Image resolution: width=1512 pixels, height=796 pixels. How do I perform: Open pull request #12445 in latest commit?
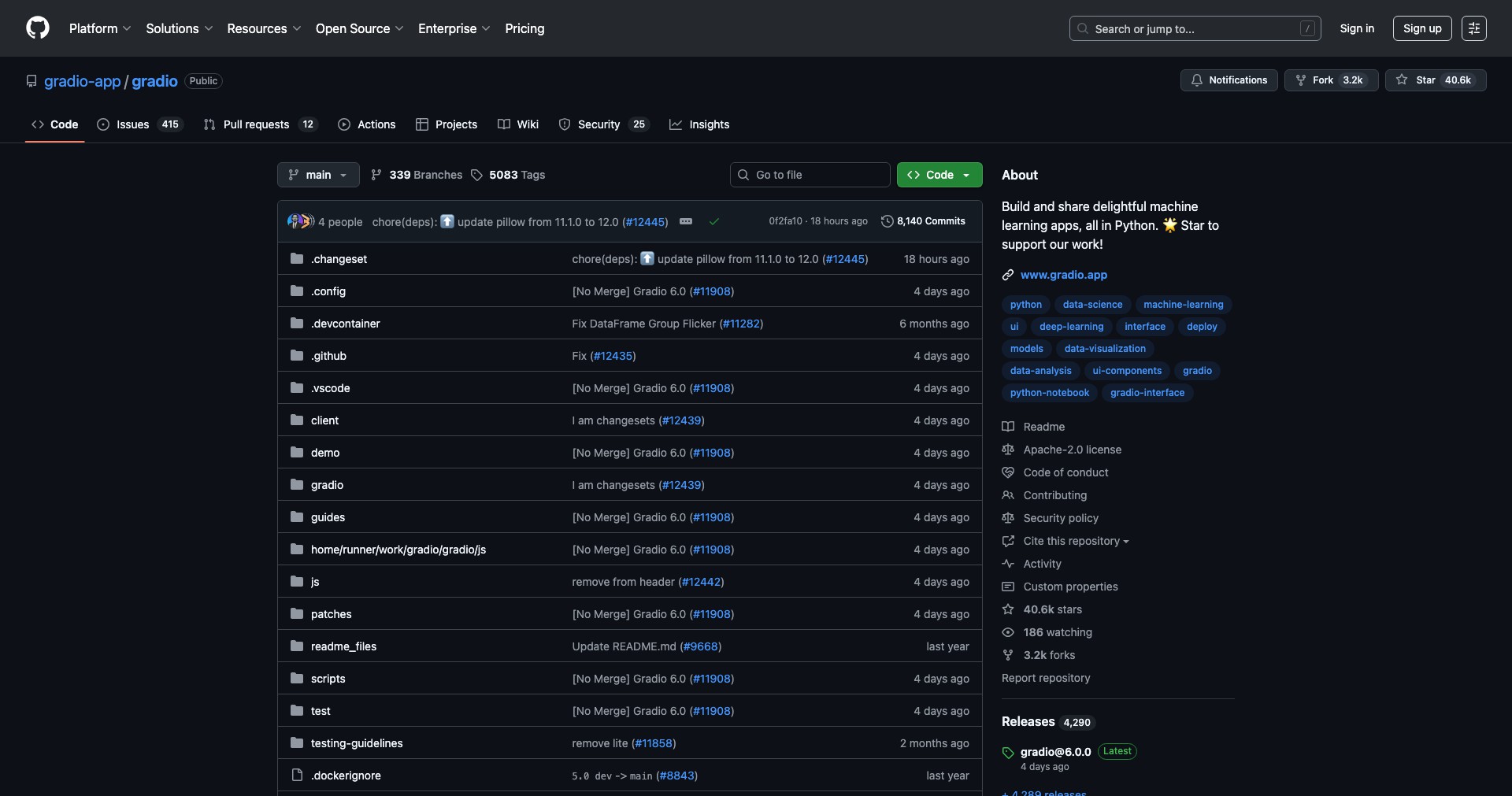645,222
